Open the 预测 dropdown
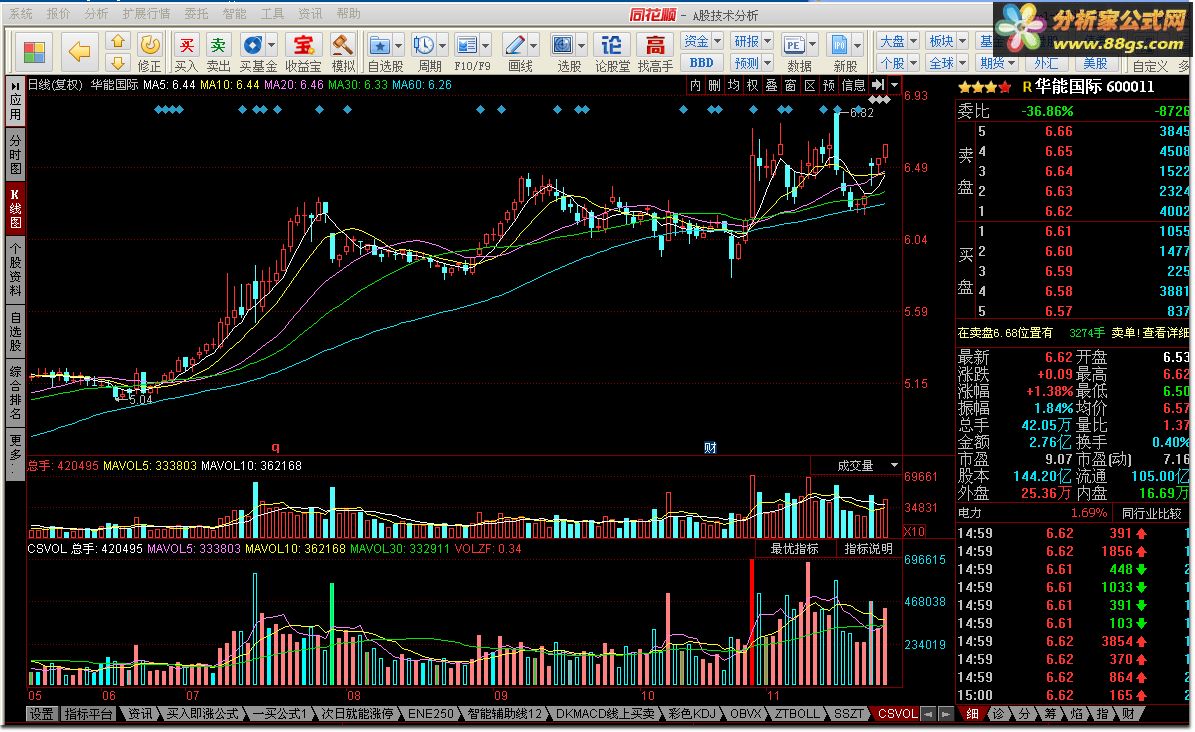This screenshot has height=732, width=1195. [x=751, y=63]
